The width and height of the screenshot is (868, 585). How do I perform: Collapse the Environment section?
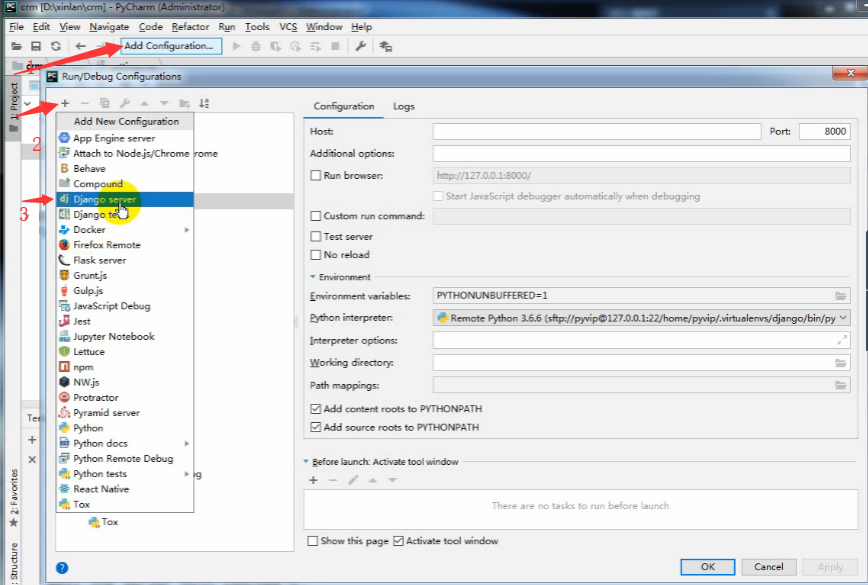click(x=313, y=277)
